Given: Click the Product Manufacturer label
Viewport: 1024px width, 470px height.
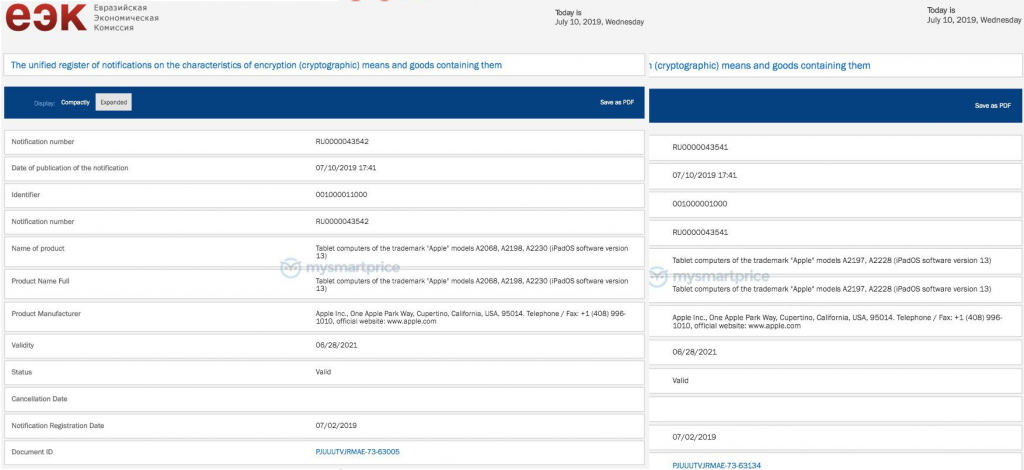Looking at the screenshot, I should (46, 313).
